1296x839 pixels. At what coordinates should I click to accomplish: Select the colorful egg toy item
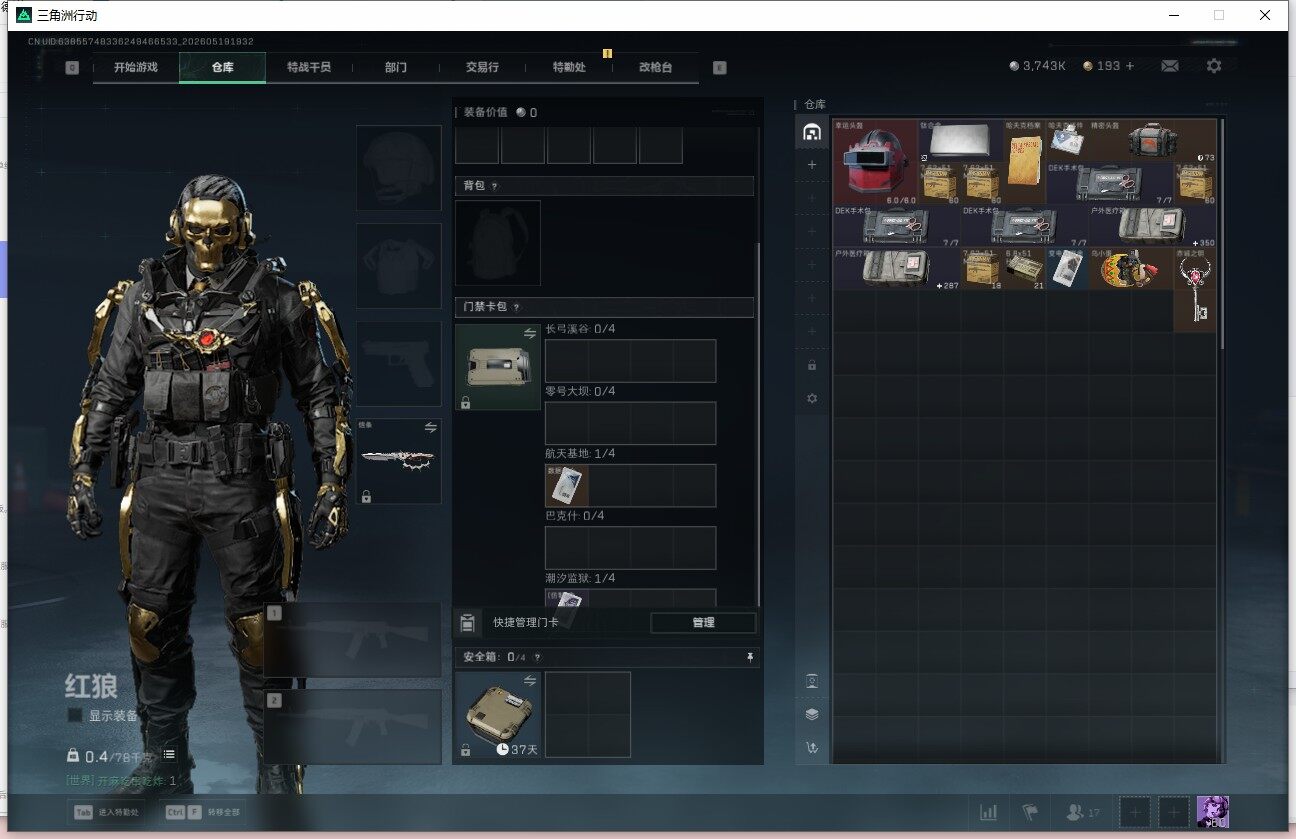click(x=1132, y=269)
